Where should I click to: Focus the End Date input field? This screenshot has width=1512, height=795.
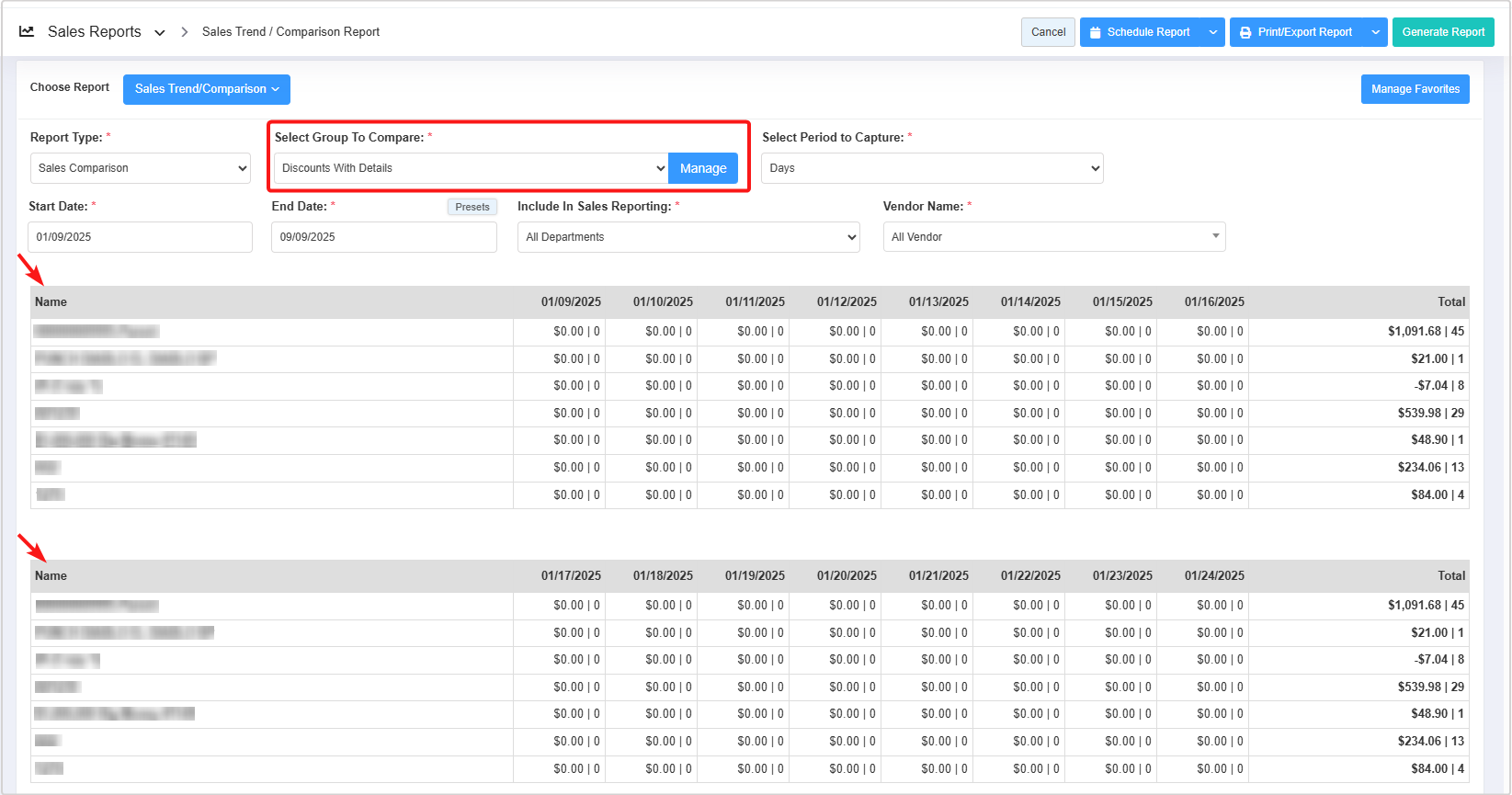click(x=383, y=237)
